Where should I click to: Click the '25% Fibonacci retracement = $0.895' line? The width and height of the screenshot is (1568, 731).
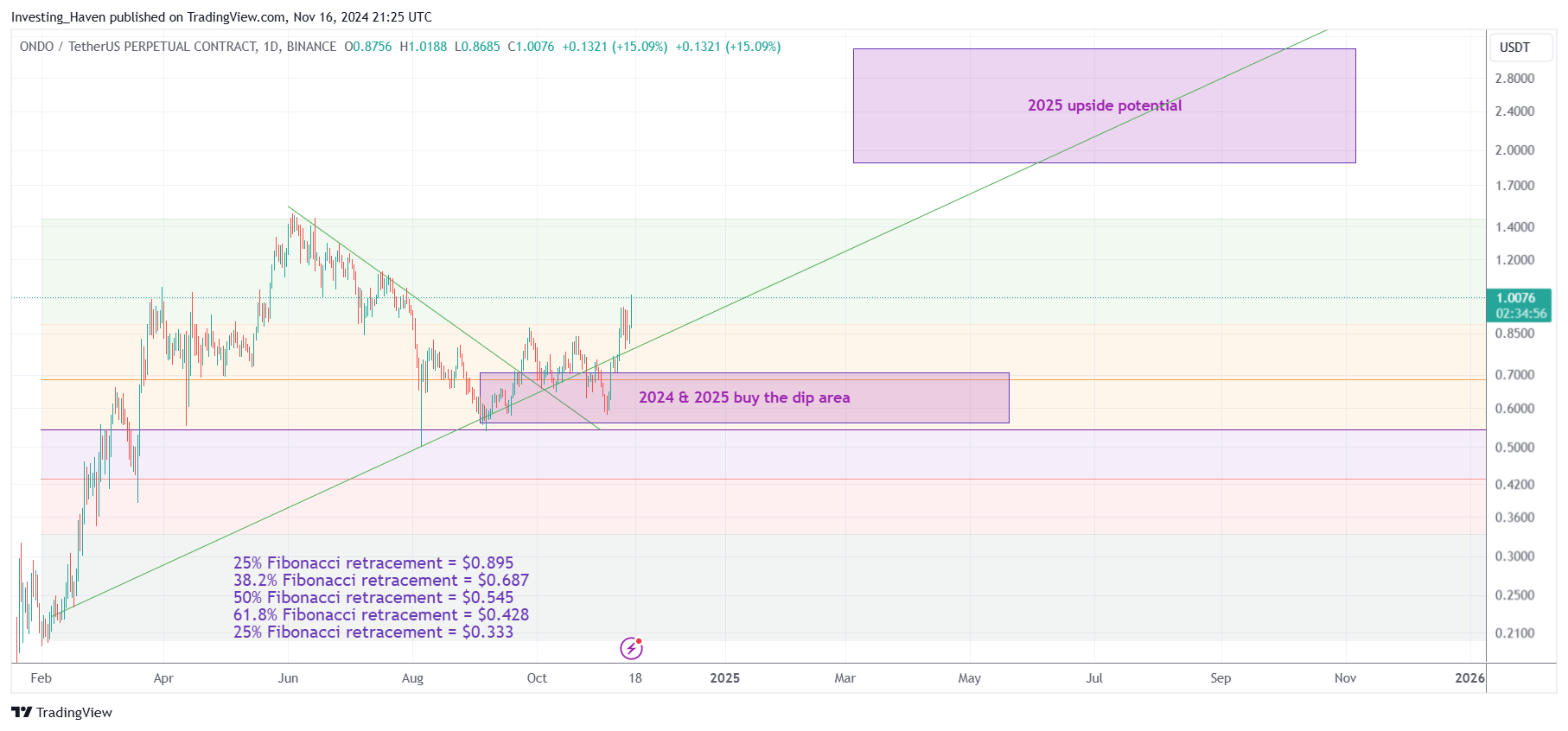(373, 563)
